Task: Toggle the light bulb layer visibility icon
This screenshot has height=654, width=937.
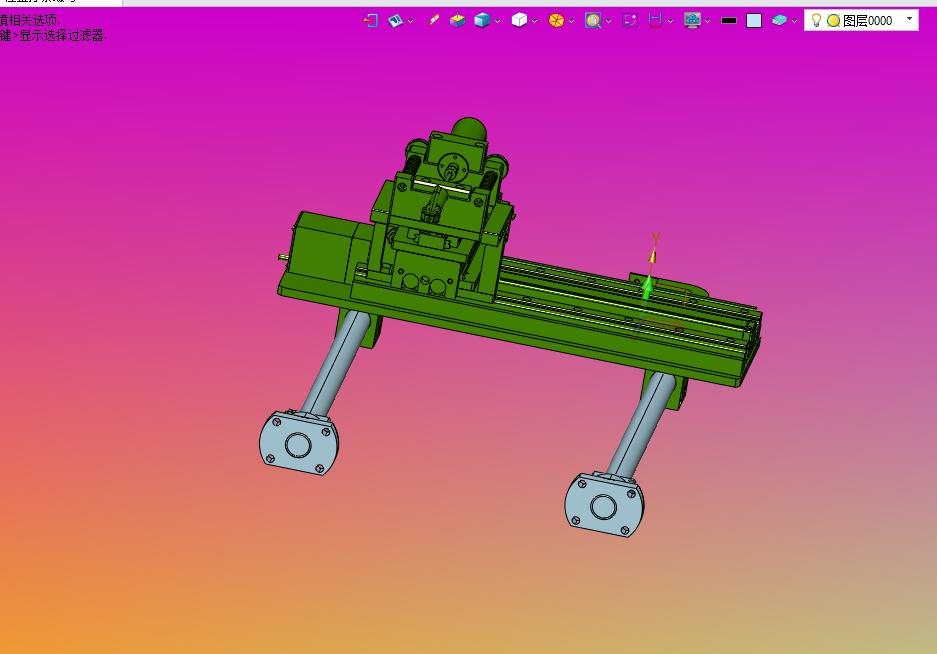Action: click(x=816, y=20)
